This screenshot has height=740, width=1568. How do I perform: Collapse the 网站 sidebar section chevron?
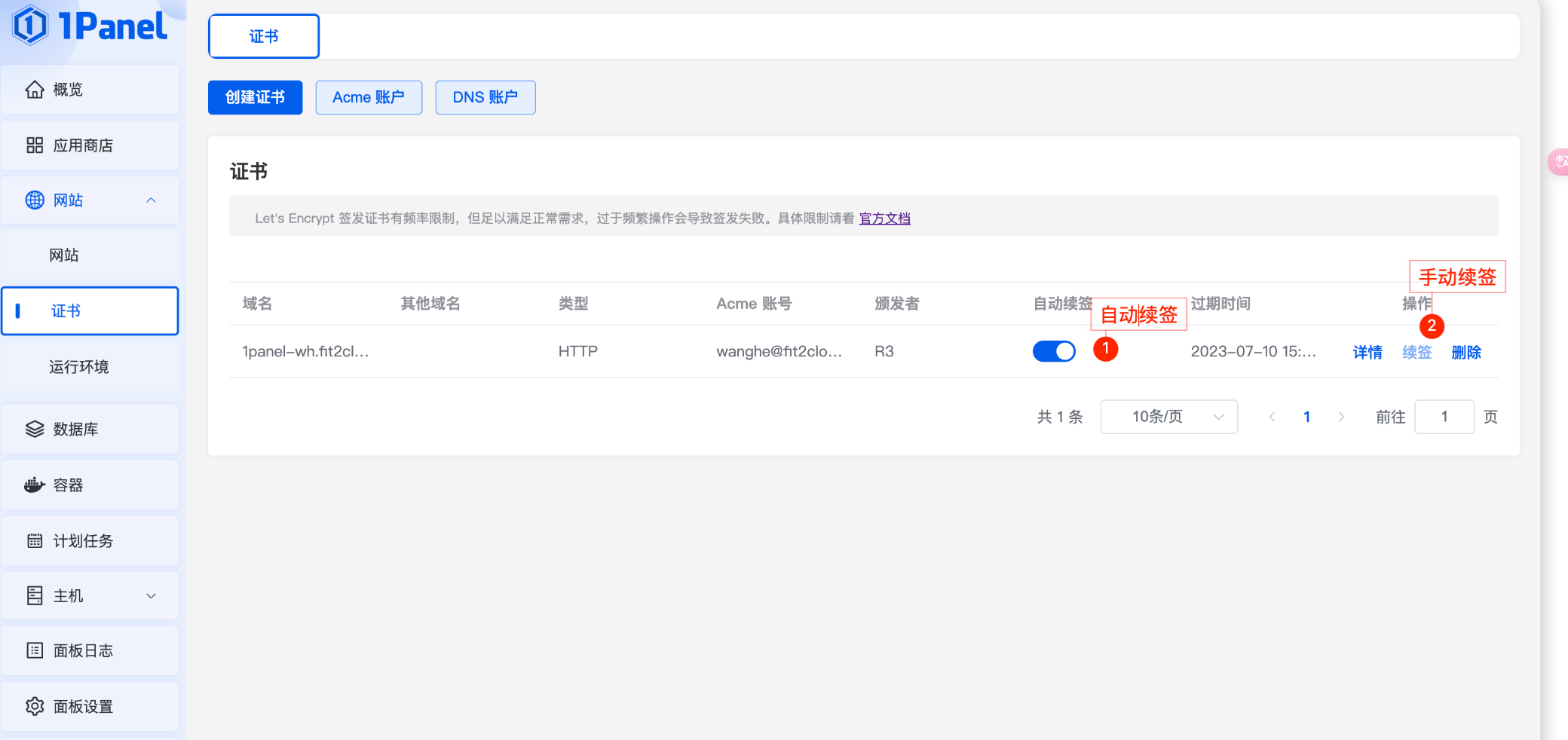151,200
